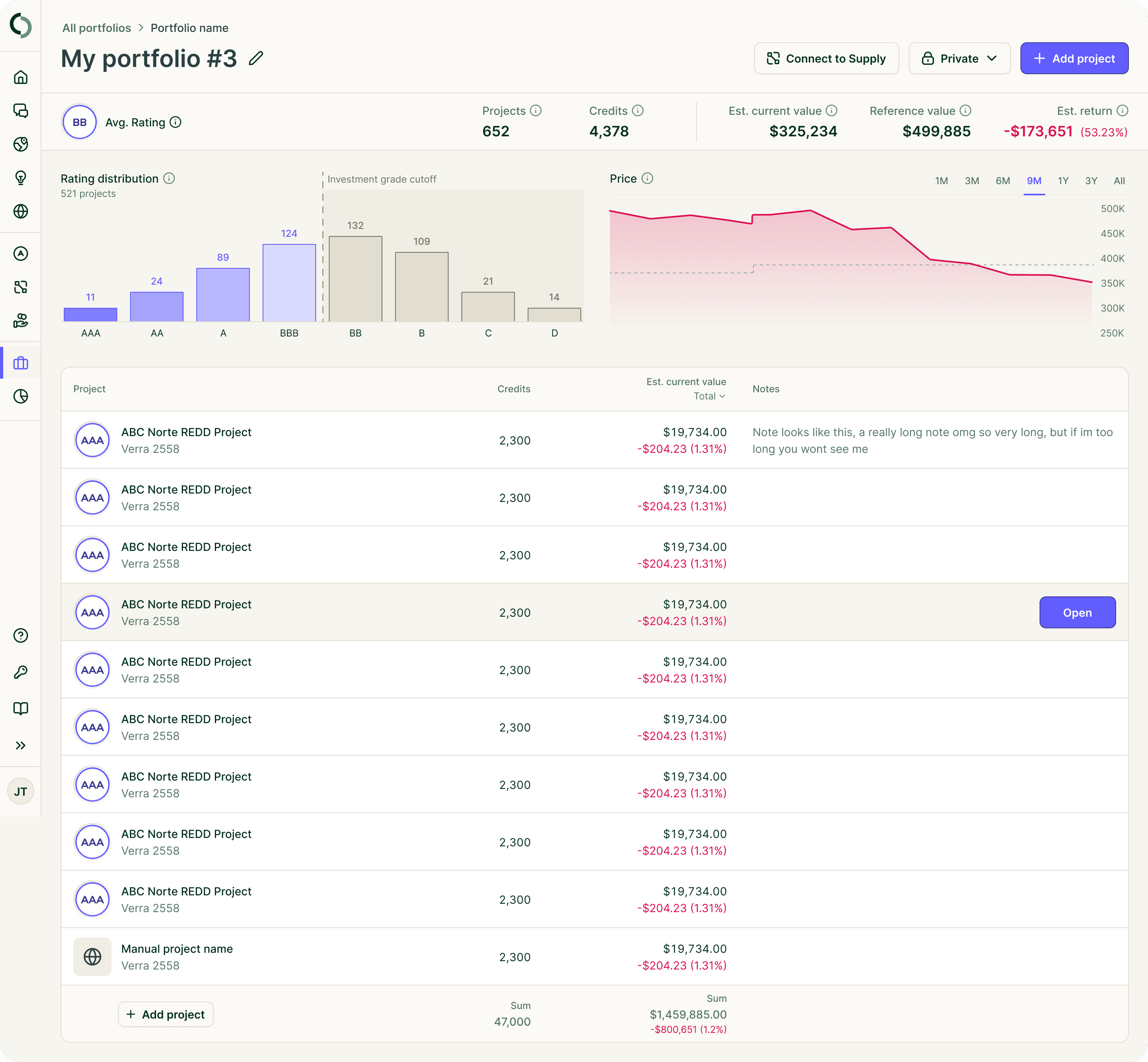Select the 3M price range tab
The width and height of the screenshot is (1148, 1062).
(x=971, y=181)
